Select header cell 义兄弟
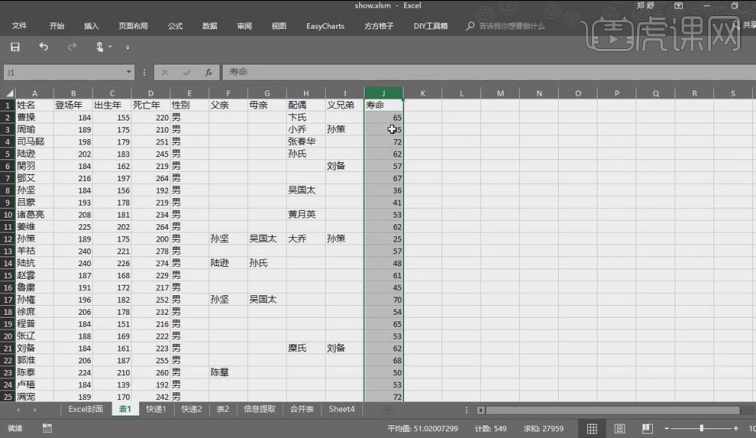This screenshot has height=438, width=756. 344,105
